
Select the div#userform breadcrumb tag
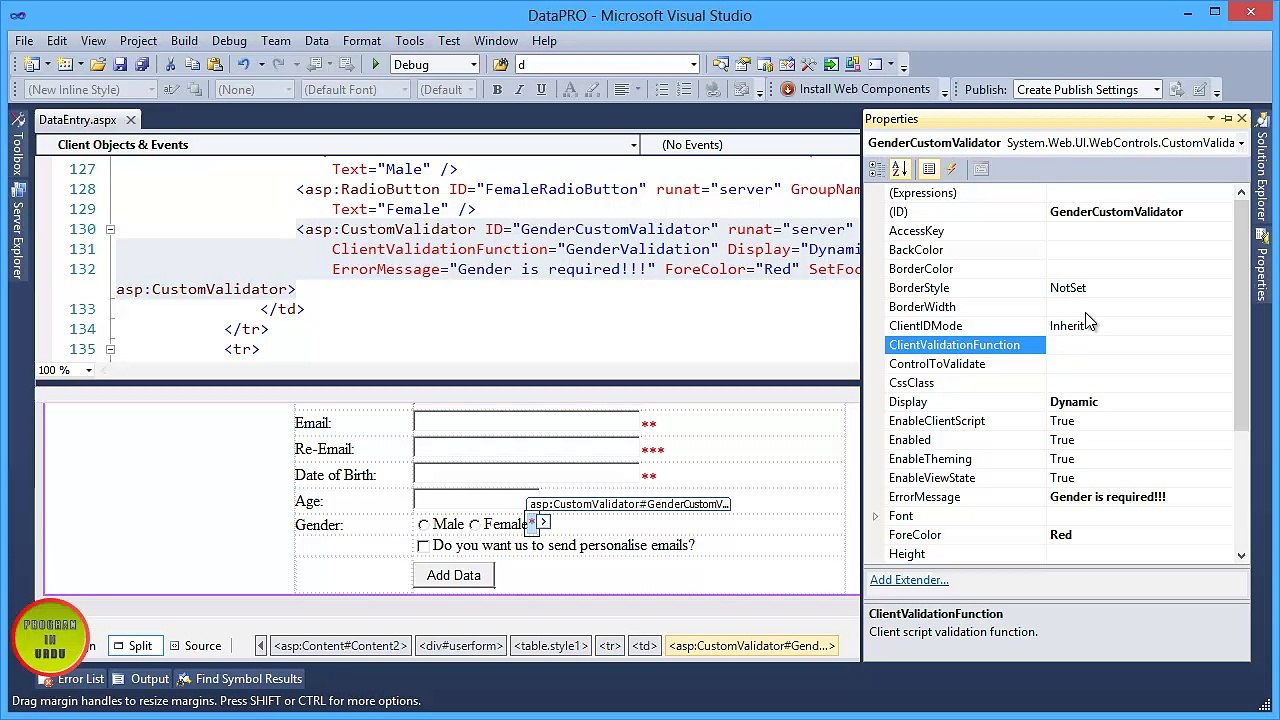tap(460, 646)
